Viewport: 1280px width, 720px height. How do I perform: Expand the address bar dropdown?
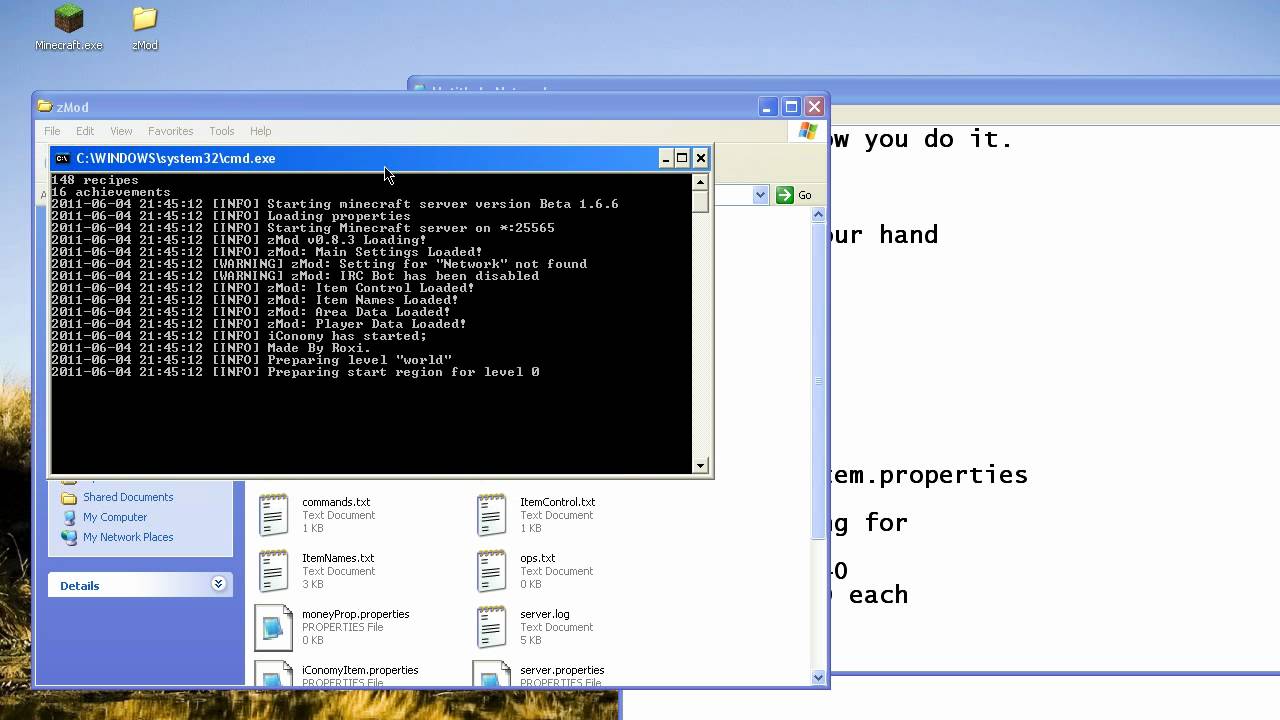coord(761,195)
